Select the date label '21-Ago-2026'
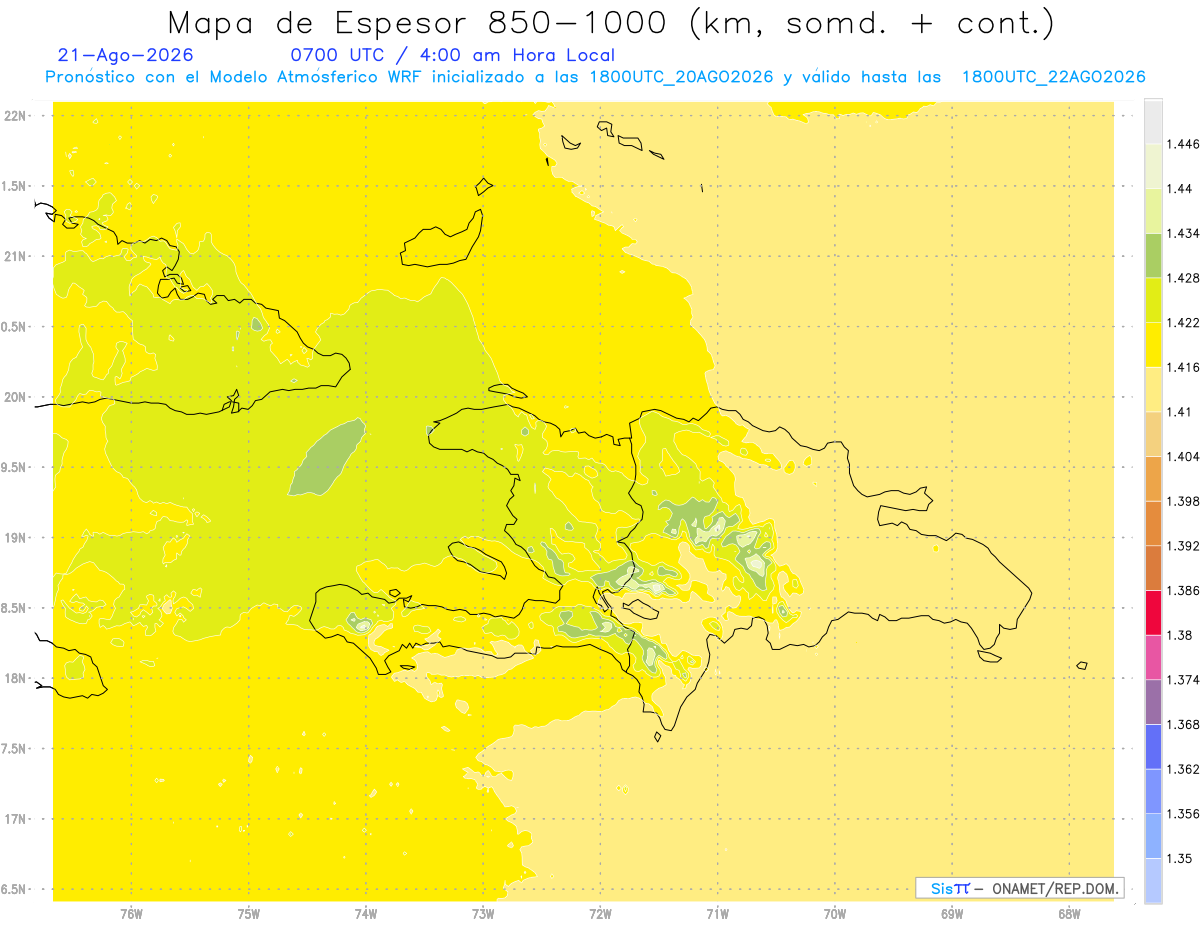Viewport: 1200px width, 927px height. pyautogui.click(x=126, y=56)
